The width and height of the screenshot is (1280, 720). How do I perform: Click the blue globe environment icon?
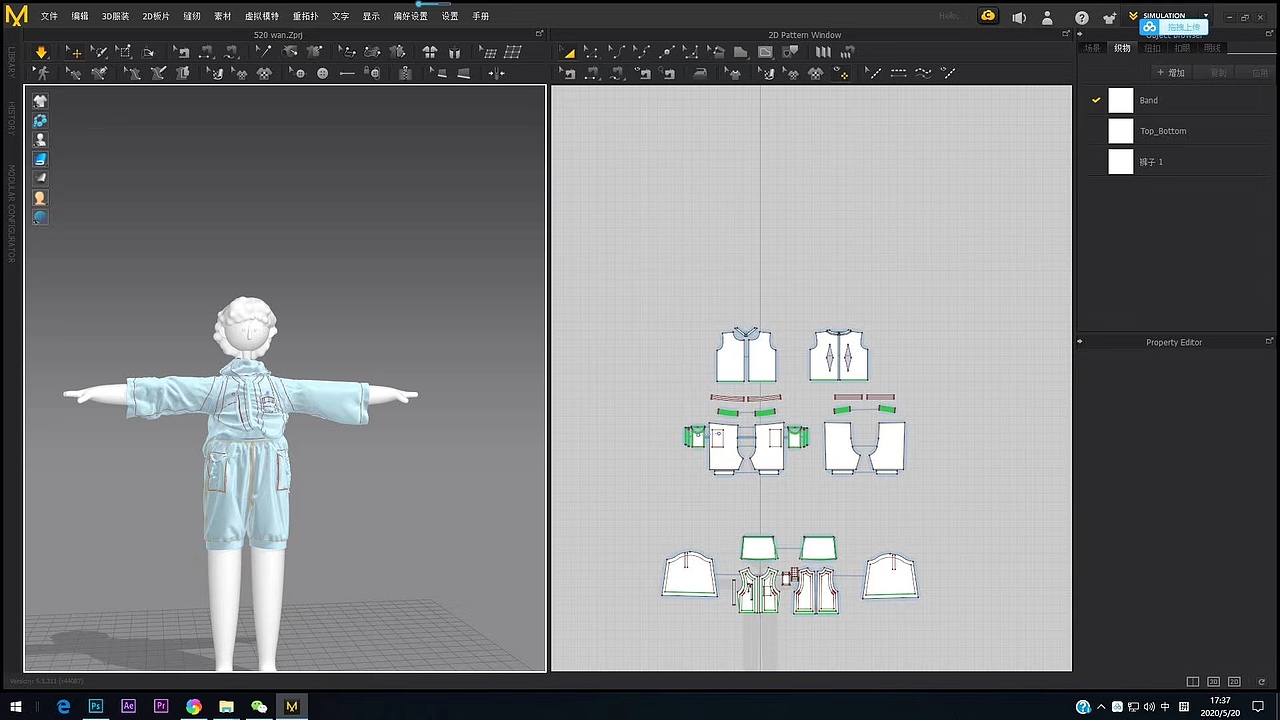[40, 217]
